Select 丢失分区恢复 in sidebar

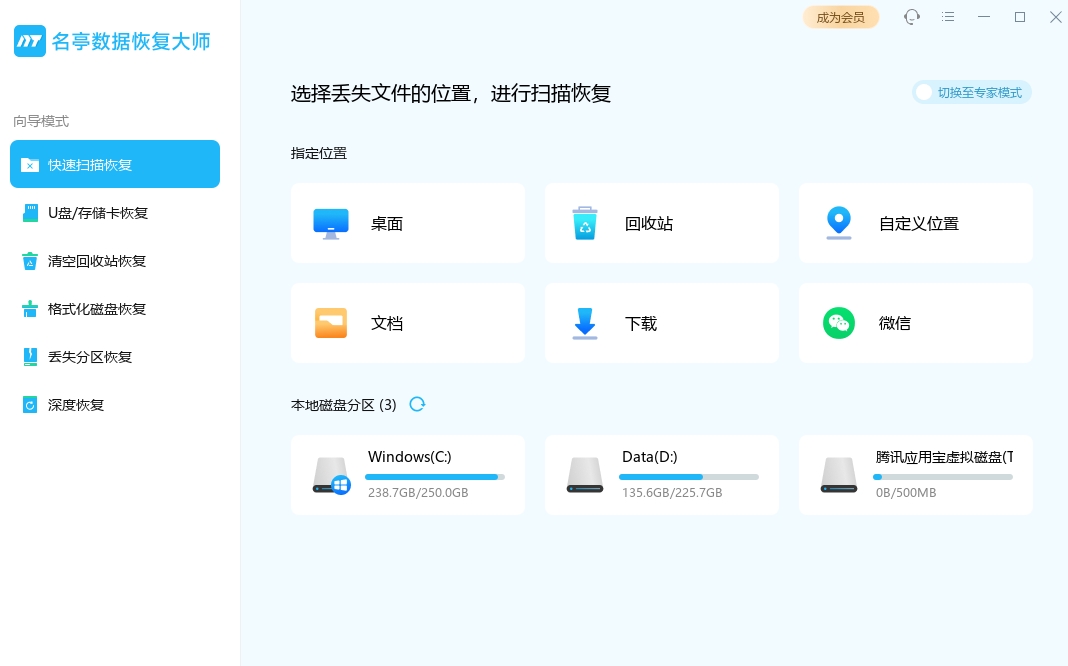(114, 357)
